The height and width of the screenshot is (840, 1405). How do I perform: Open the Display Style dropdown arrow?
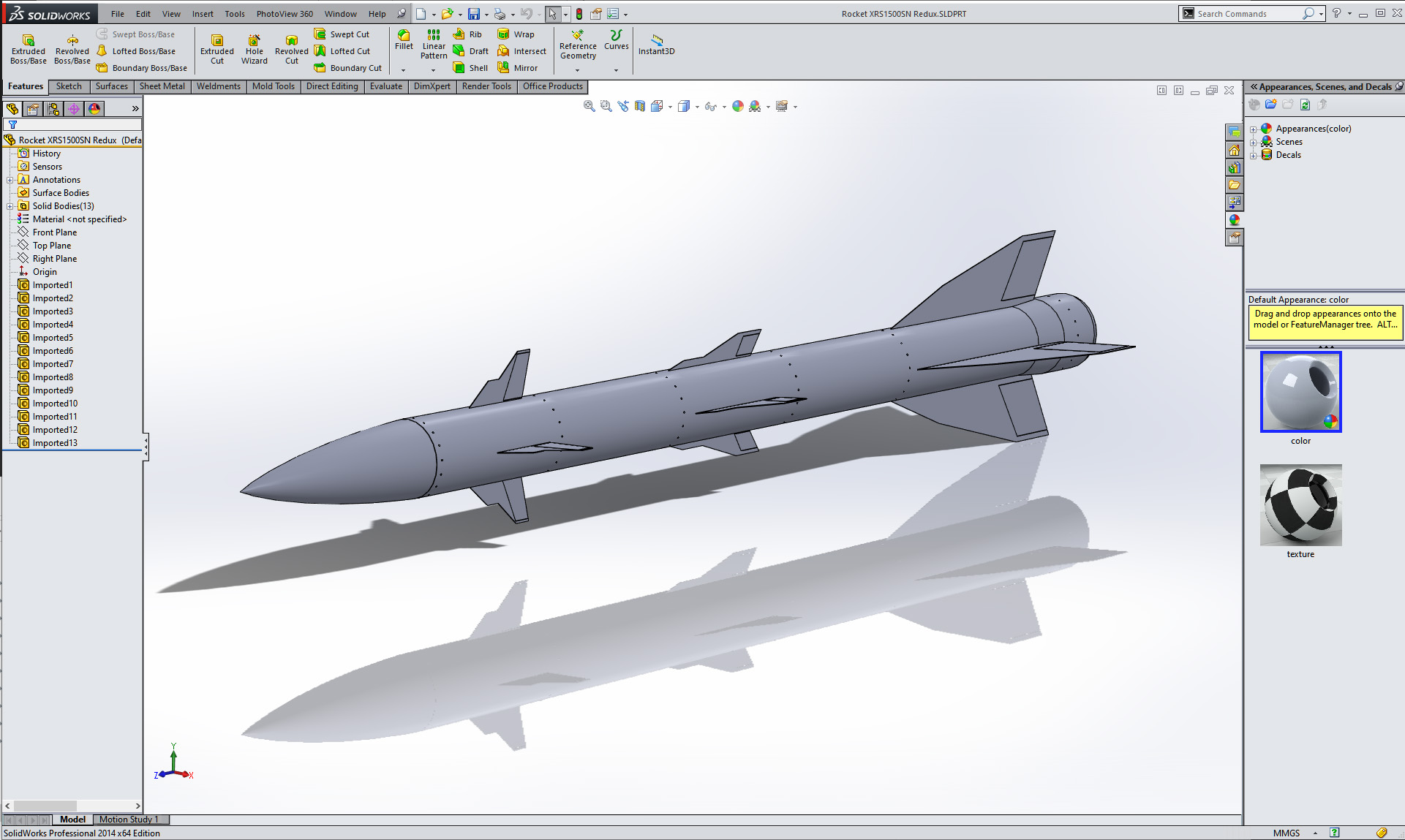(x=697, y=107)
